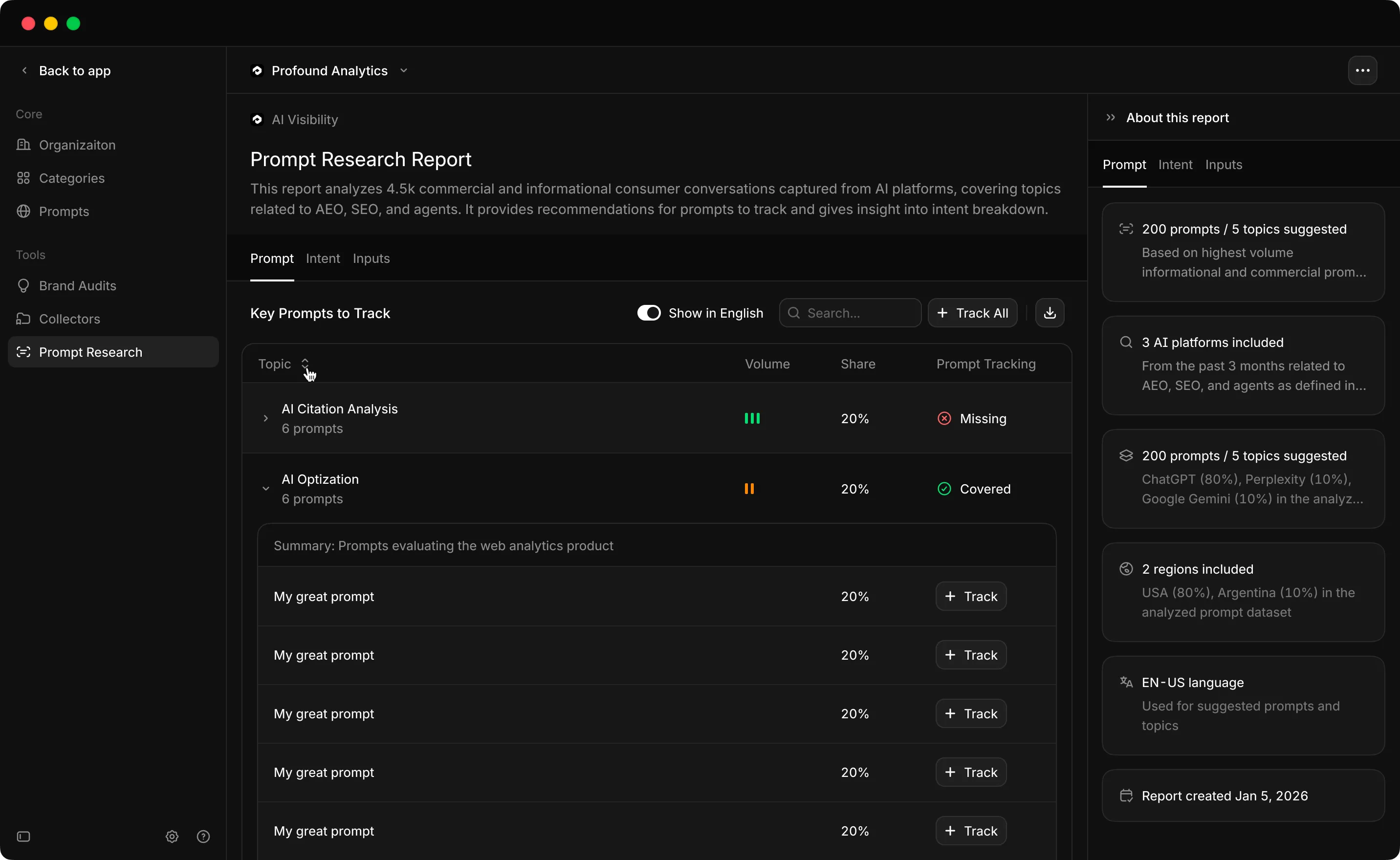Click the Covered status green check icon
This screenshot has width=1400, height=860.
coord(944,489)
